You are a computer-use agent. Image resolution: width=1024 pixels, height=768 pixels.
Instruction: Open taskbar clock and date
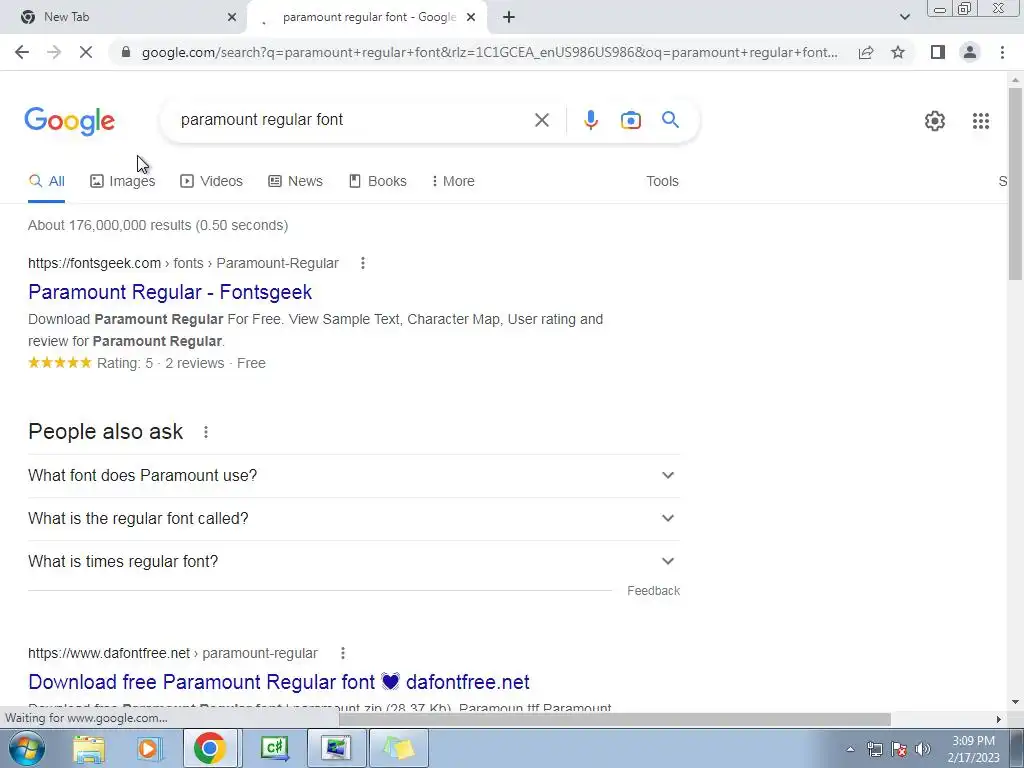(973, 749)
